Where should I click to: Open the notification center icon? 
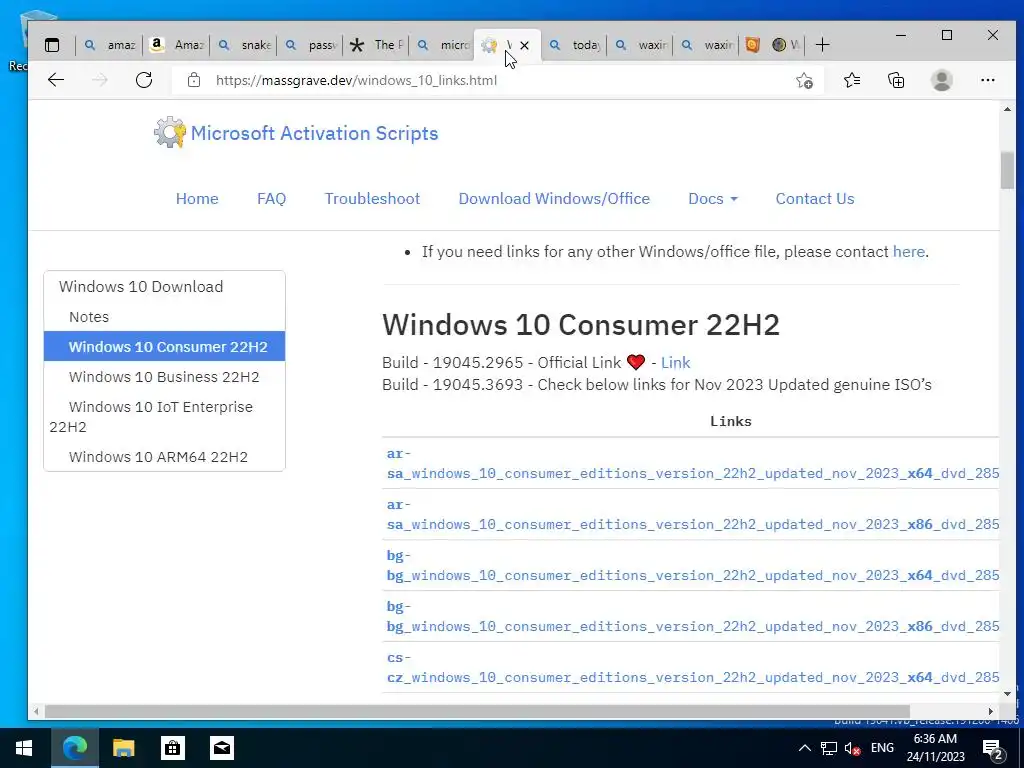point(993,748)
